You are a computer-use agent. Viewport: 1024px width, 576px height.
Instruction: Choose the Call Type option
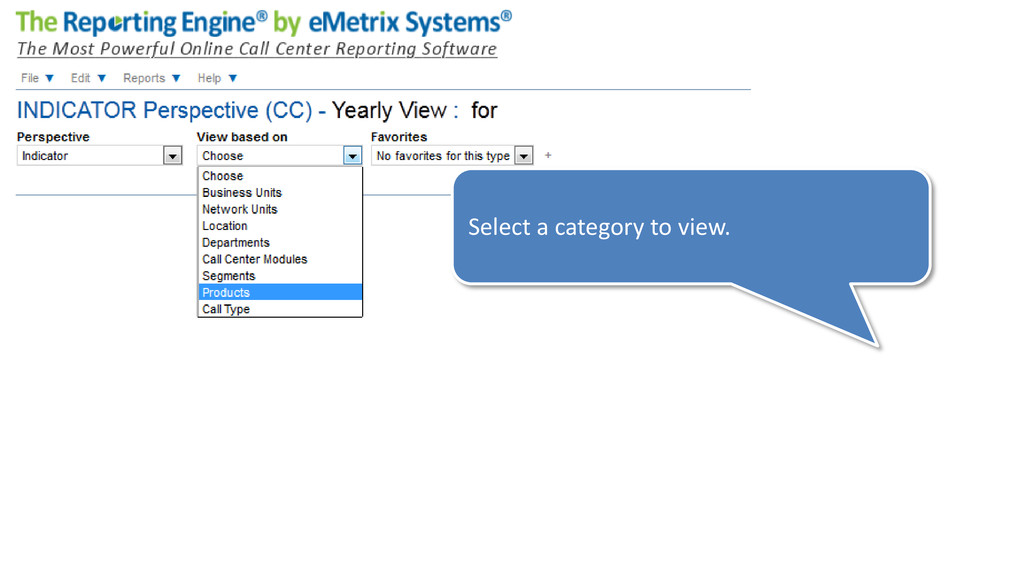click(x=280, y=310)
